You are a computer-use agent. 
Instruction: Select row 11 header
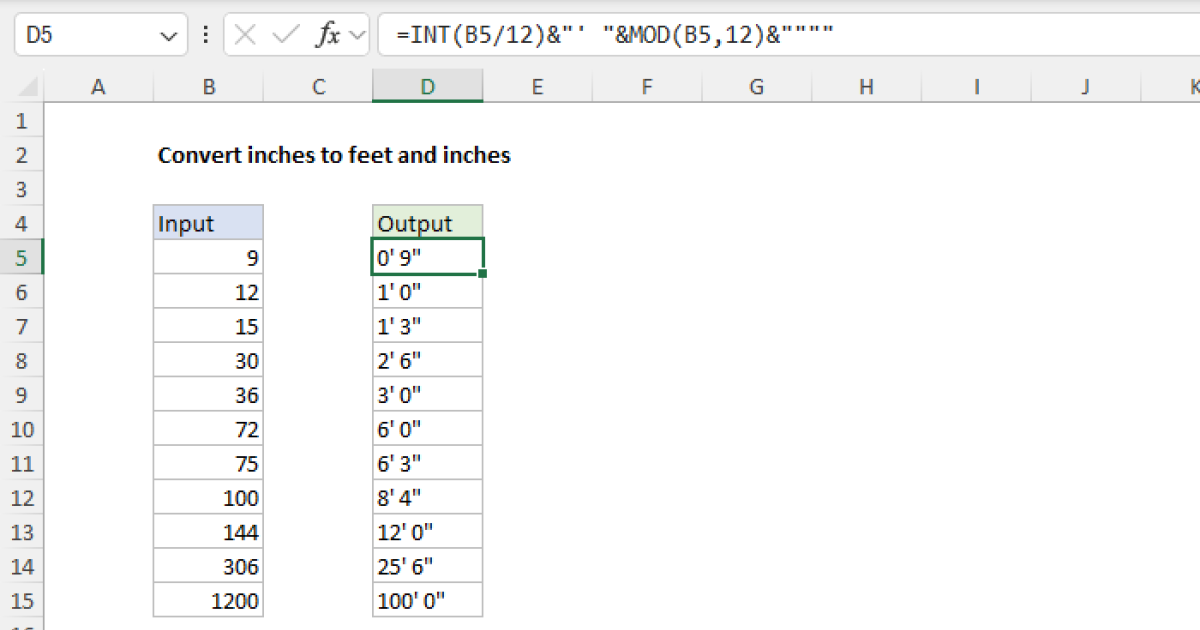tap(22, 463)
